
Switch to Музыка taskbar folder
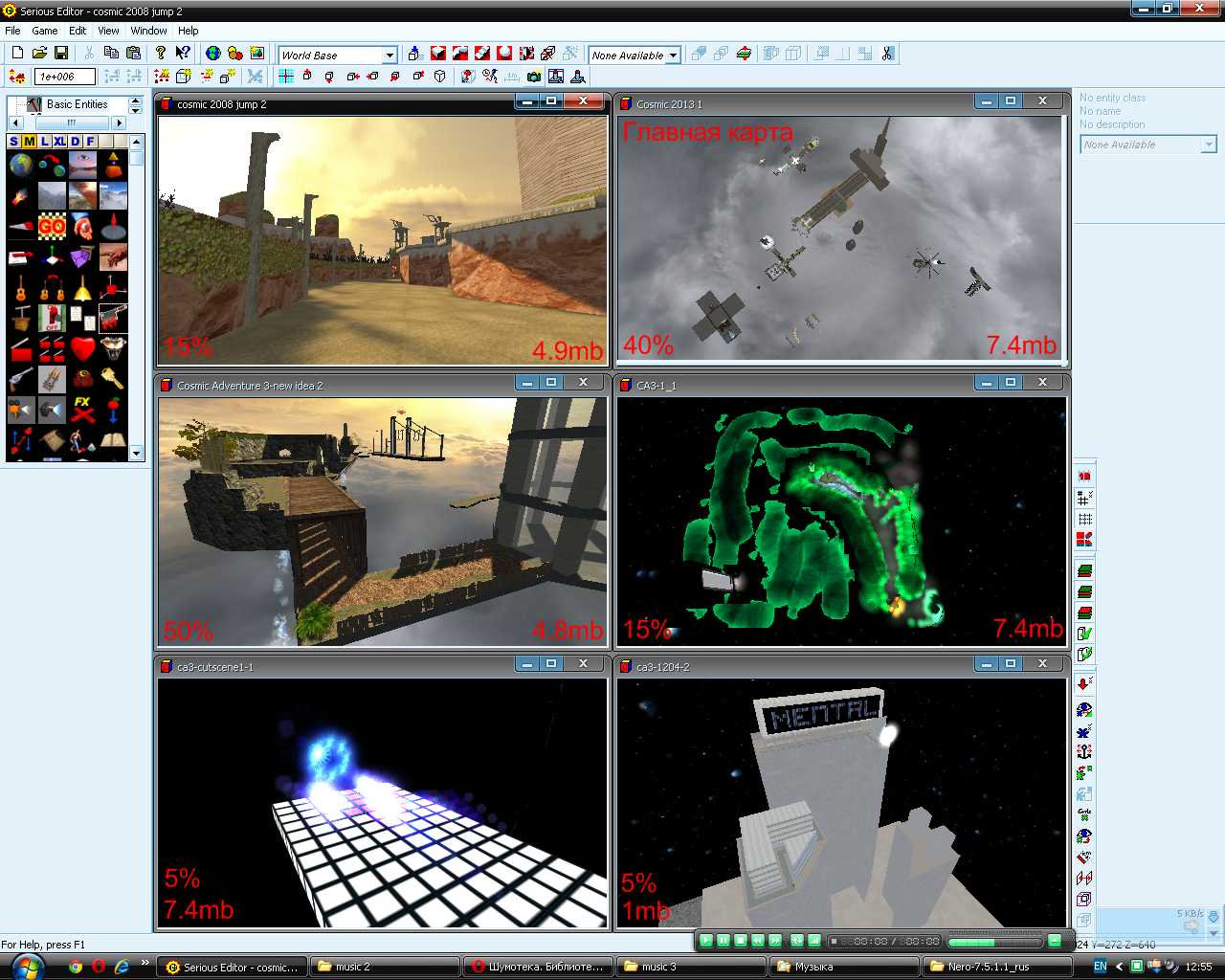(844, 967)
